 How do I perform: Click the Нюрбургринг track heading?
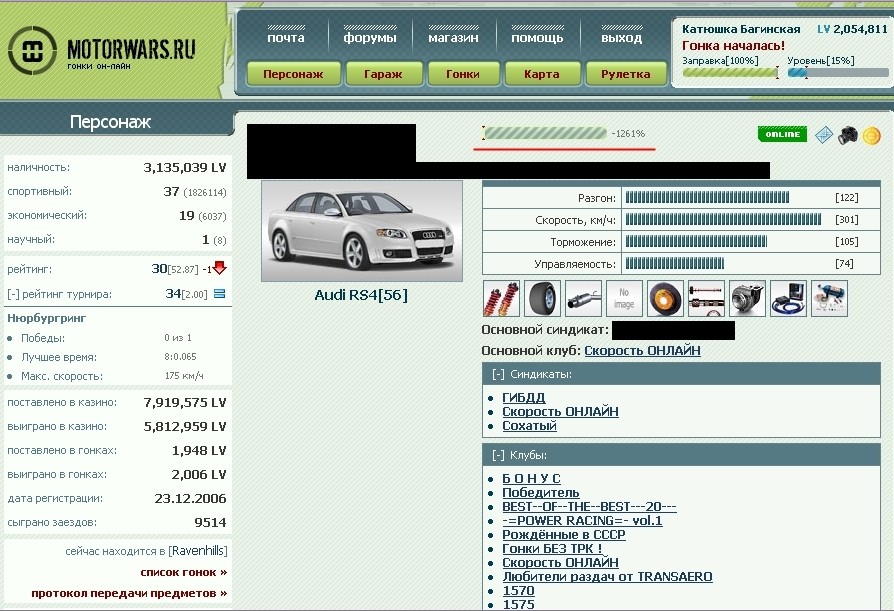47,318
